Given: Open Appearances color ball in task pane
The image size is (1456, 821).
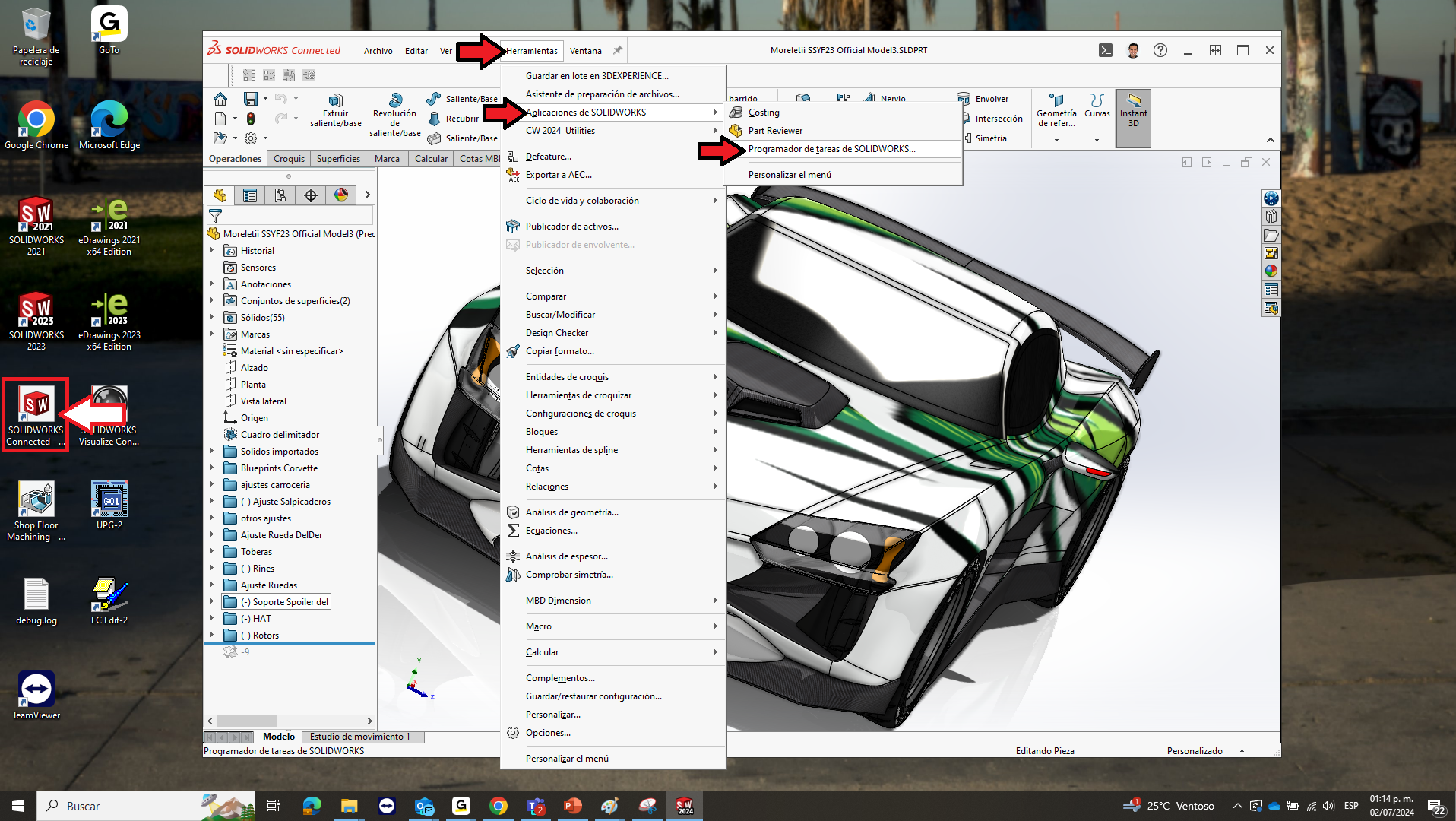Looking at the screenshot, I should click(x=1271, y=271).
